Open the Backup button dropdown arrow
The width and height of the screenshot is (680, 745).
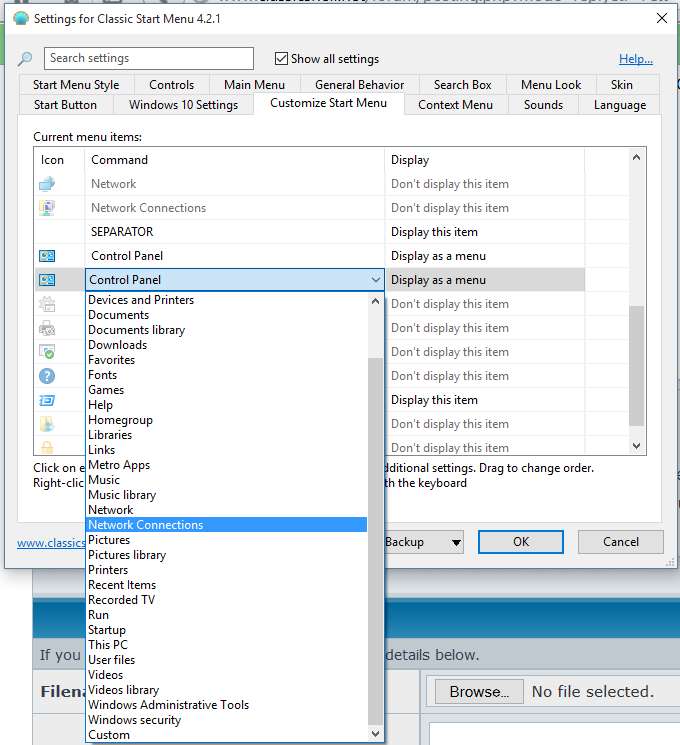[456, 542]
